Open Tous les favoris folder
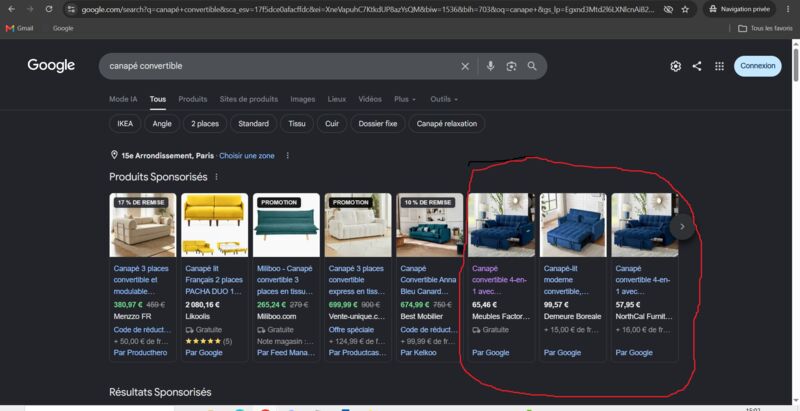 [x=765, y=29]
